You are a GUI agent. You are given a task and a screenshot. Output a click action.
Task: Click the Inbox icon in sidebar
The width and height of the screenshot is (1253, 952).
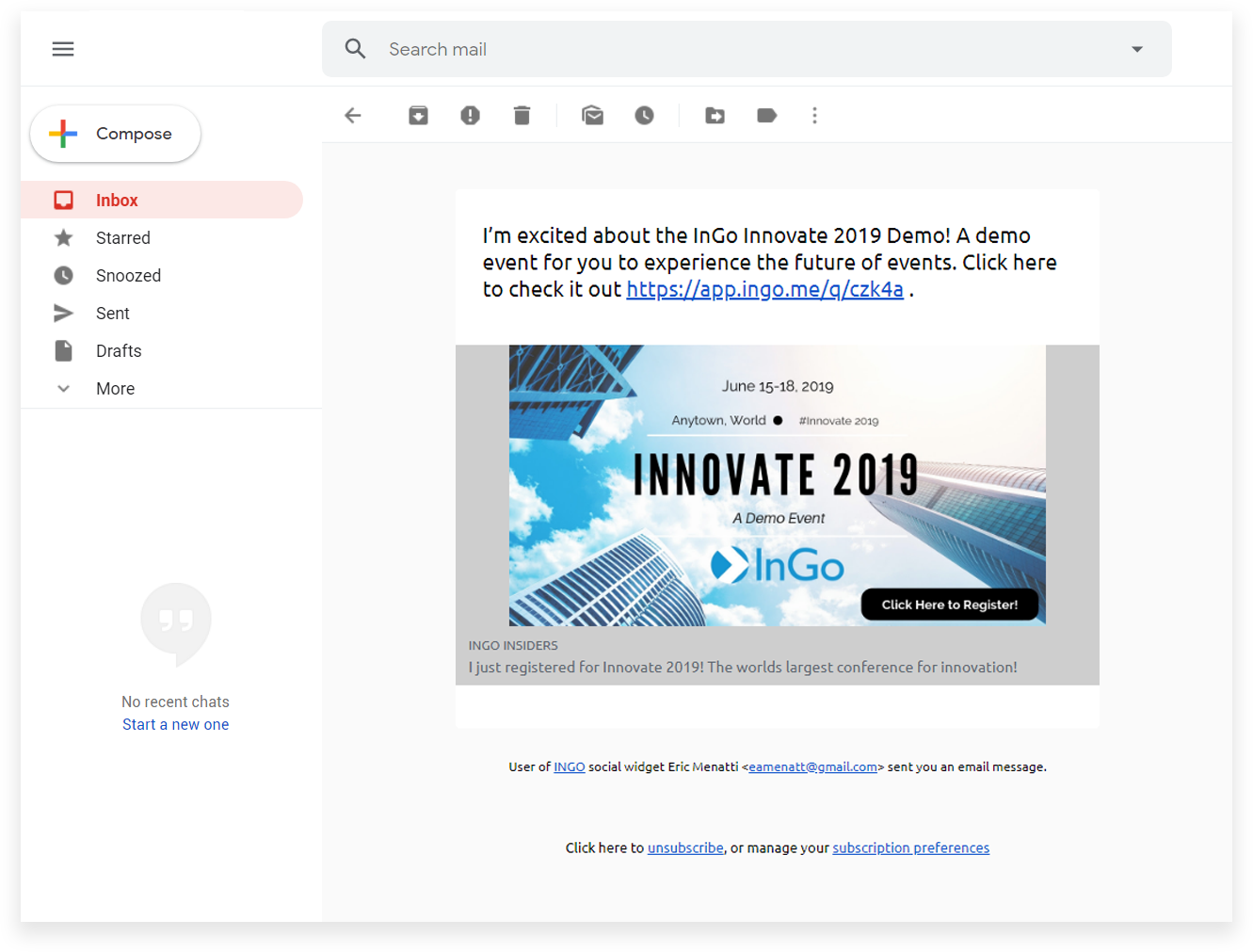point(63,201)
